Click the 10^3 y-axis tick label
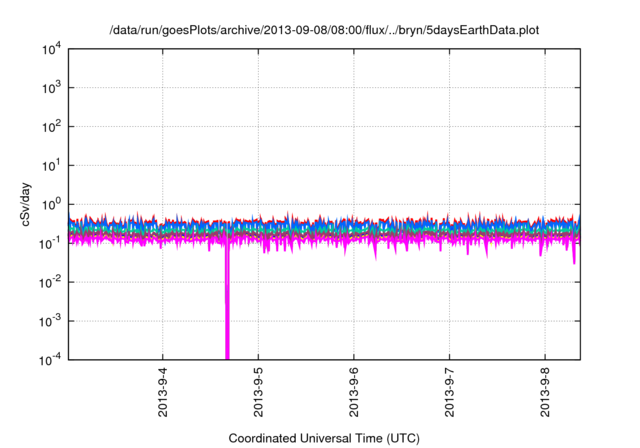Image resolution: width=640 pixels, height=448 pixels. tap(52, 87)
